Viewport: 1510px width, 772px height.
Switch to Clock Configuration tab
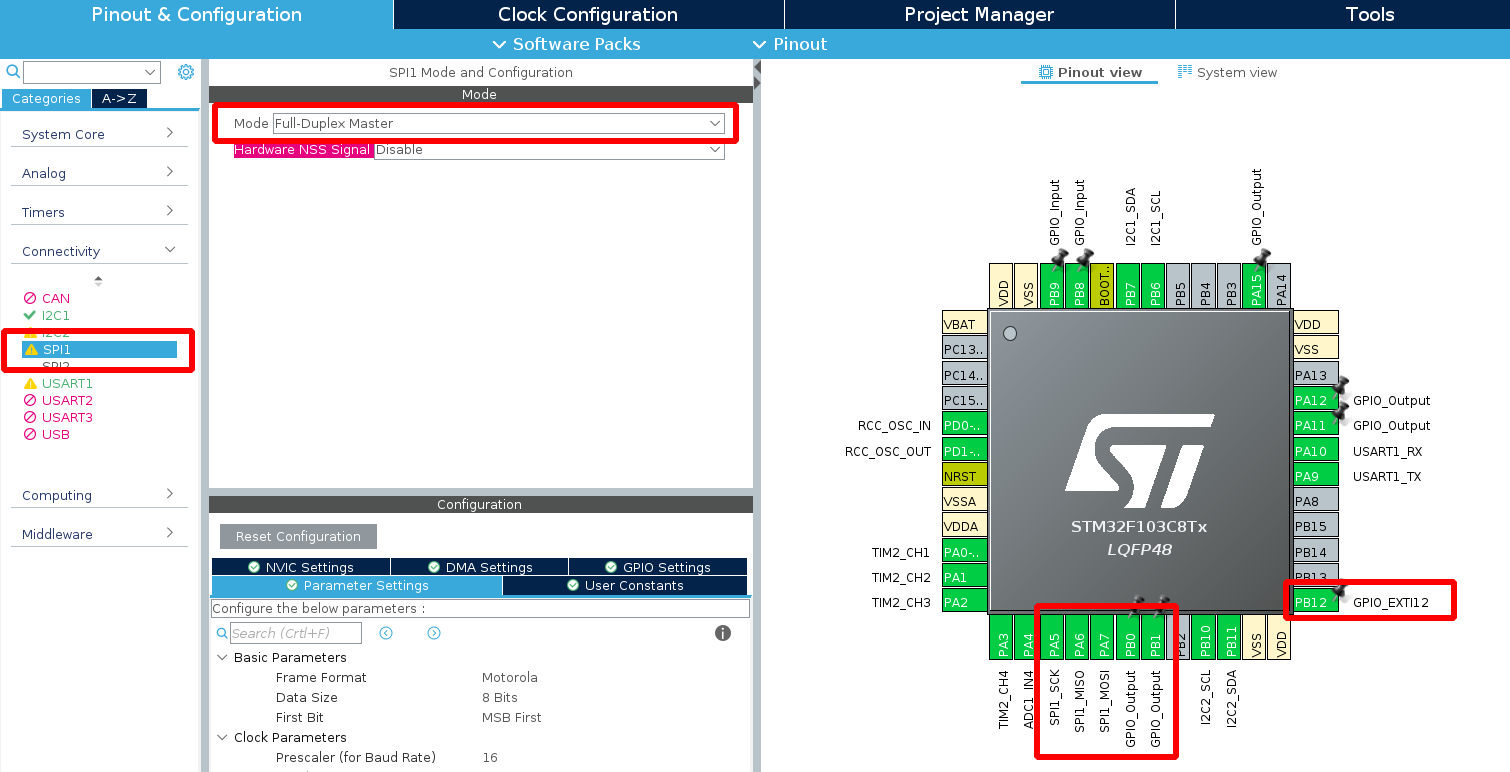pyautogui.click(x=588, y=14)
